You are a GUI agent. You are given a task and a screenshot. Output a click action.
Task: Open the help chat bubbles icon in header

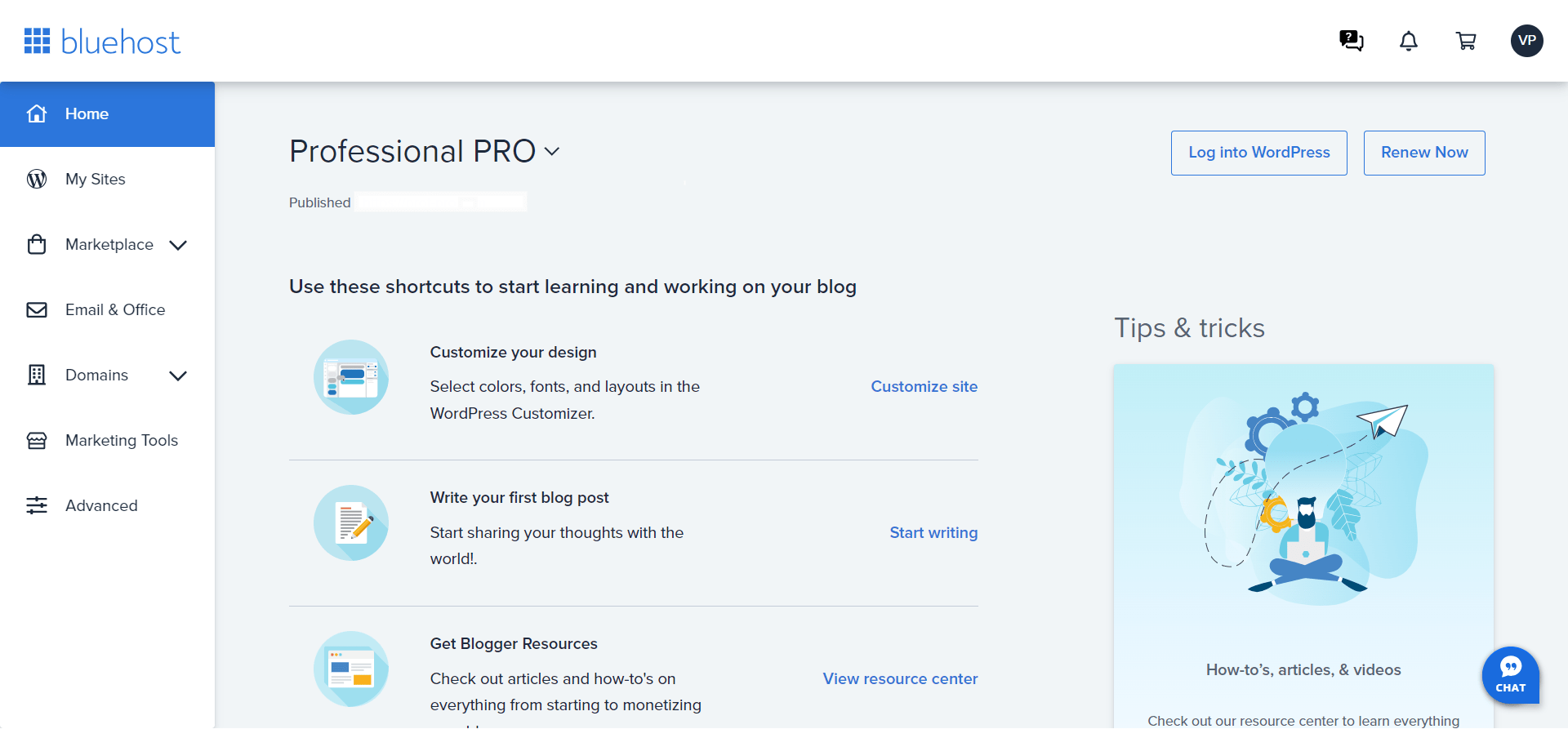tap(1352, 41)
